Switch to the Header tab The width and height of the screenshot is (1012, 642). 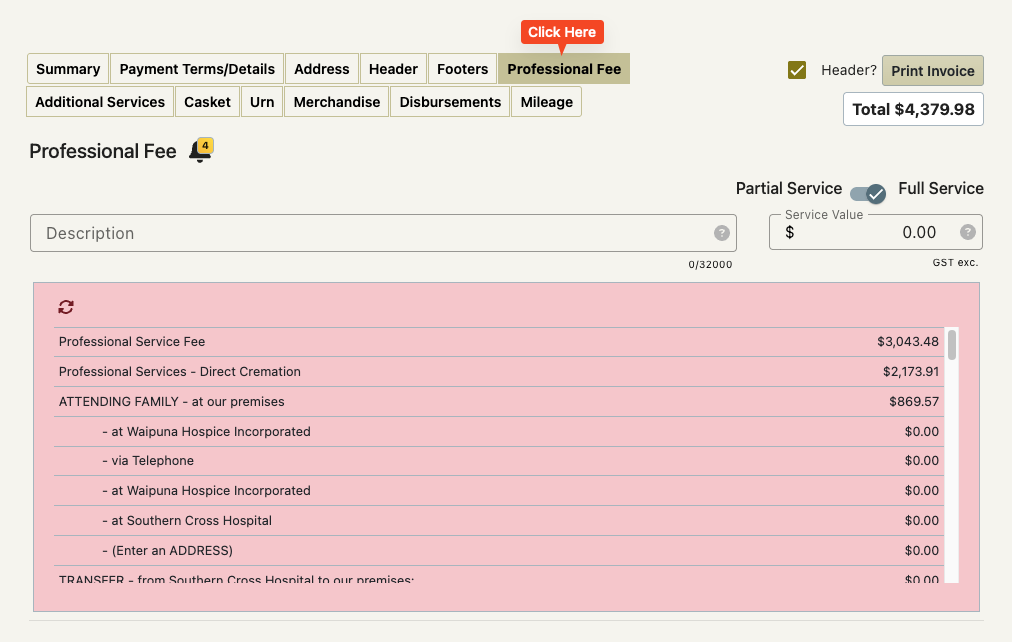pos(393,69)
